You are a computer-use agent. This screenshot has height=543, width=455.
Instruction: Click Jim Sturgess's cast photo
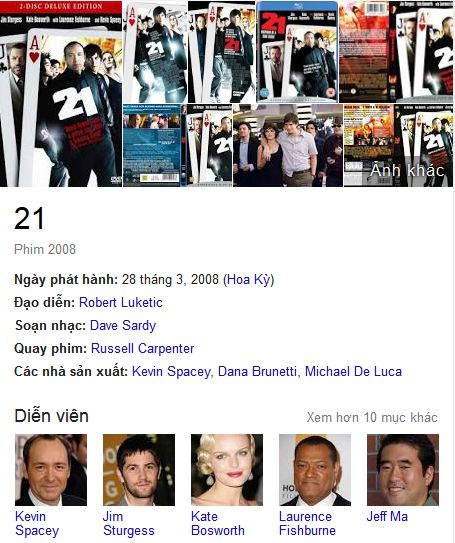[x=139, y=470]
